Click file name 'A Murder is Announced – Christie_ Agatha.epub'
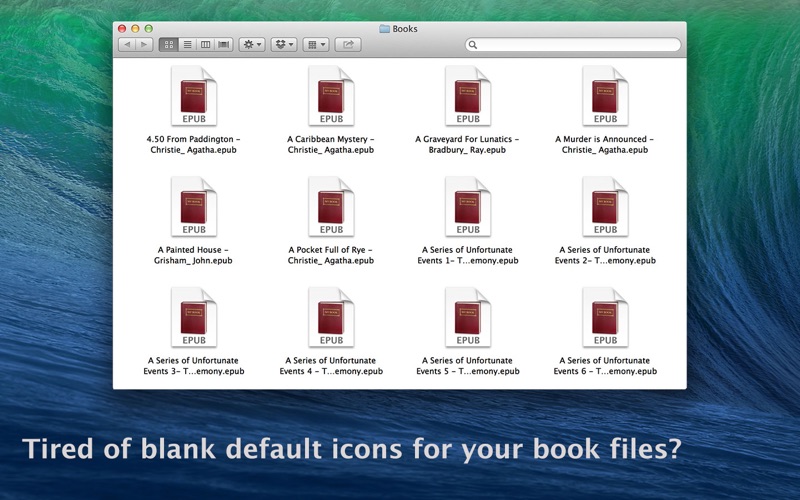This screenshot has width=800, height=500. point(605,144)
